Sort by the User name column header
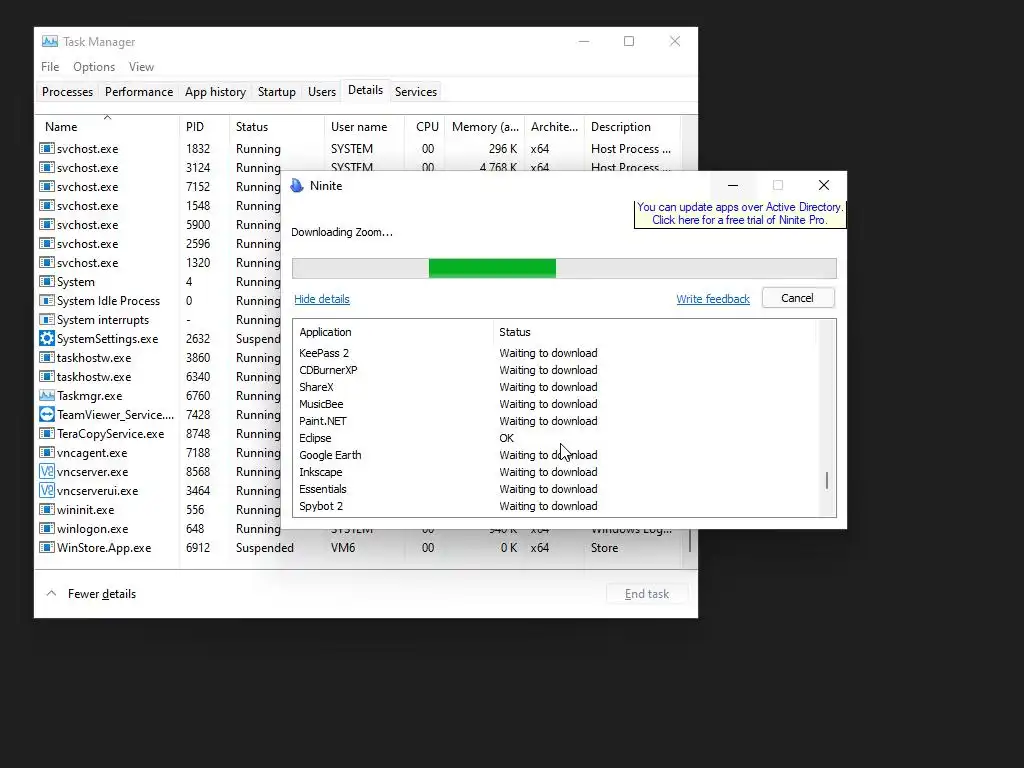1024x768 pixels. coord(364,127)
